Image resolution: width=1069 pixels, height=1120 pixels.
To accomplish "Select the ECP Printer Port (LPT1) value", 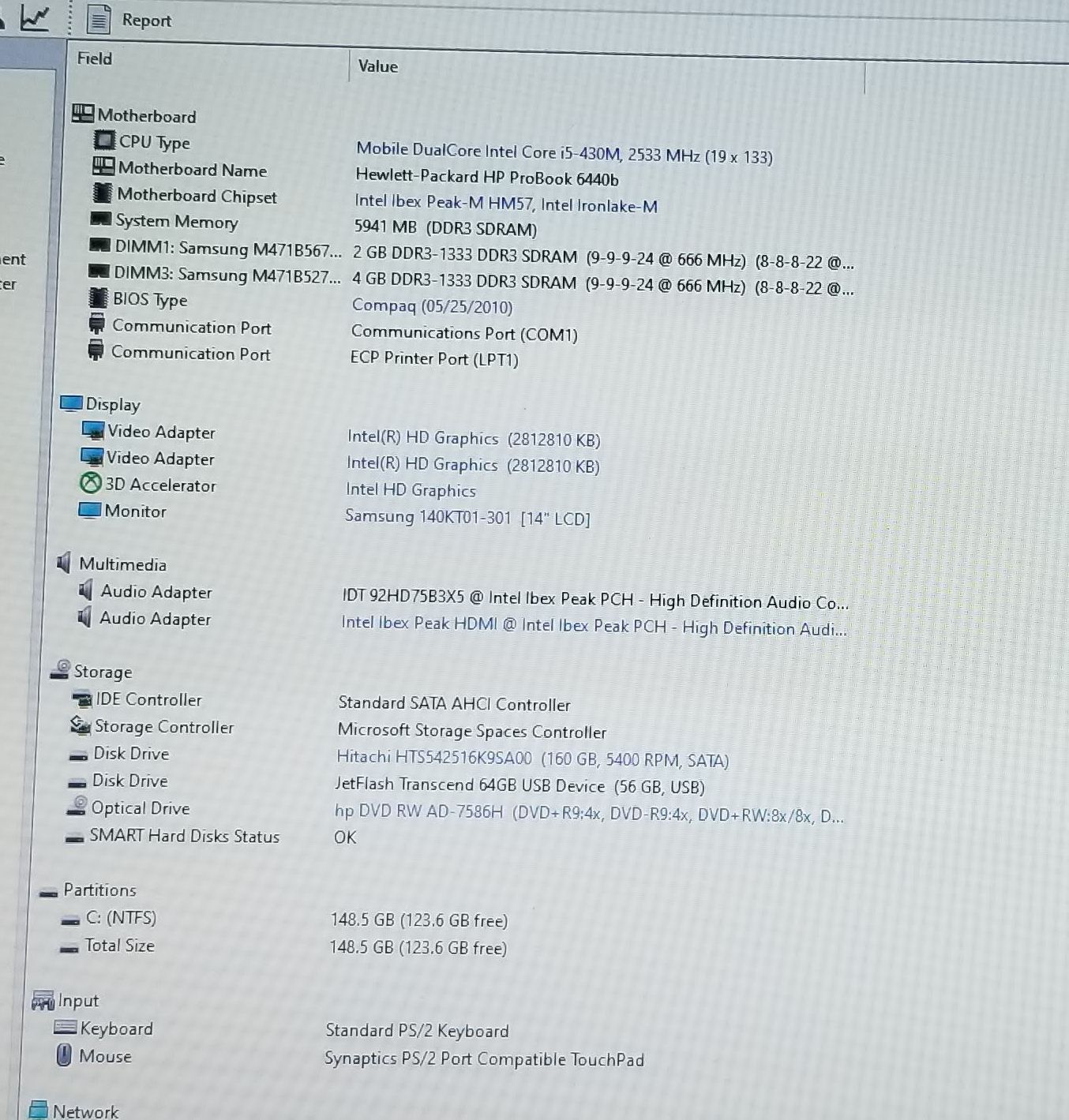I will pos(433,358).
